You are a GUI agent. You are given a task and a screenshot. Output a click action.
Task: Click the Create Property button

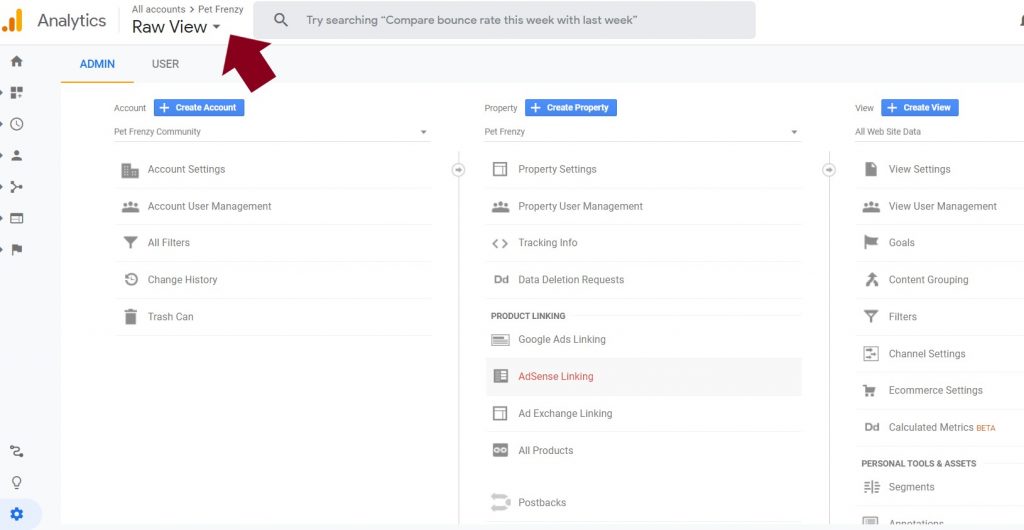click(571, 108)
